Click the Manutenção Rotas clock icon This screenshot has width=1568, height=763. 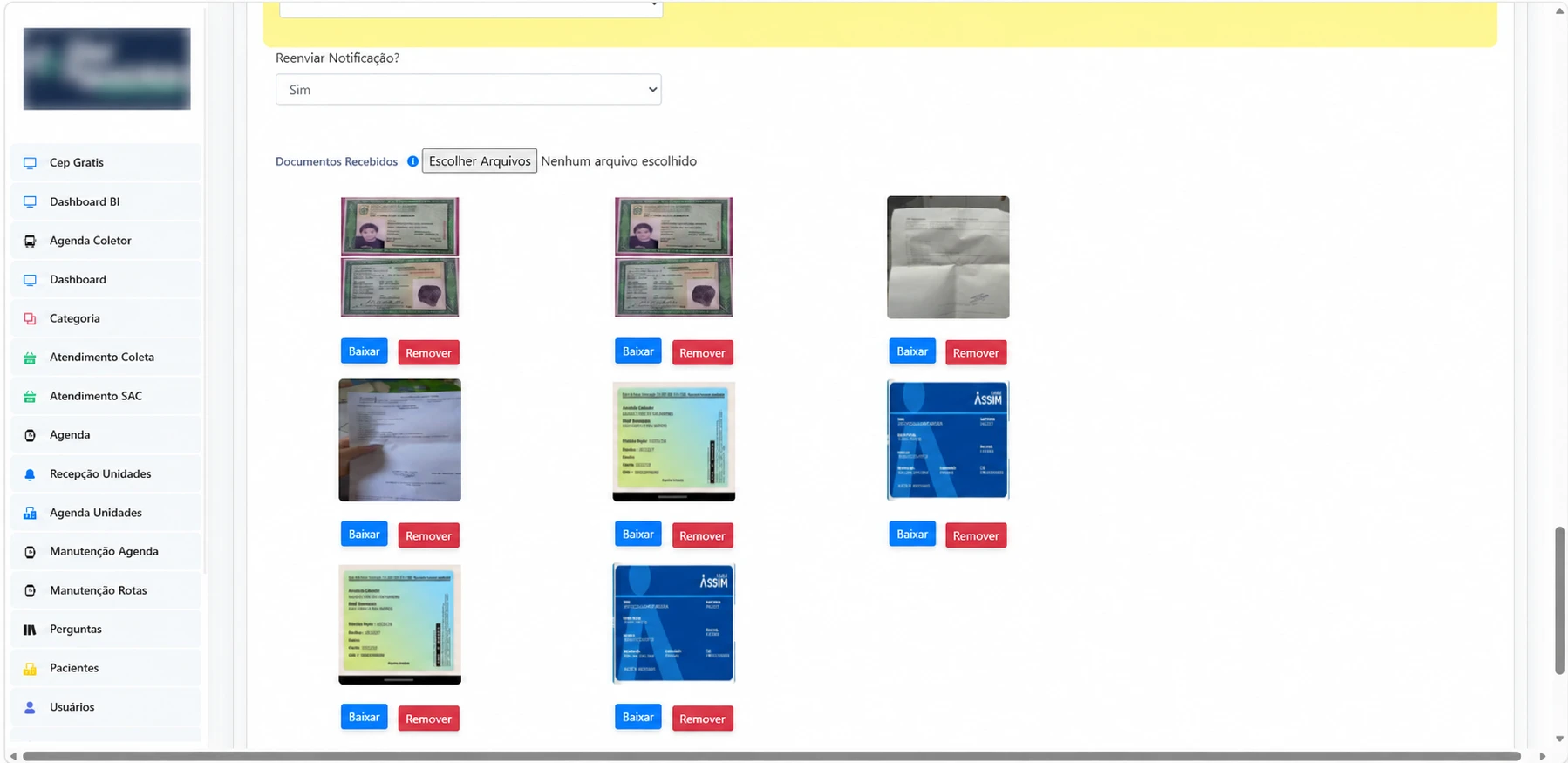[x=30, y=590]
